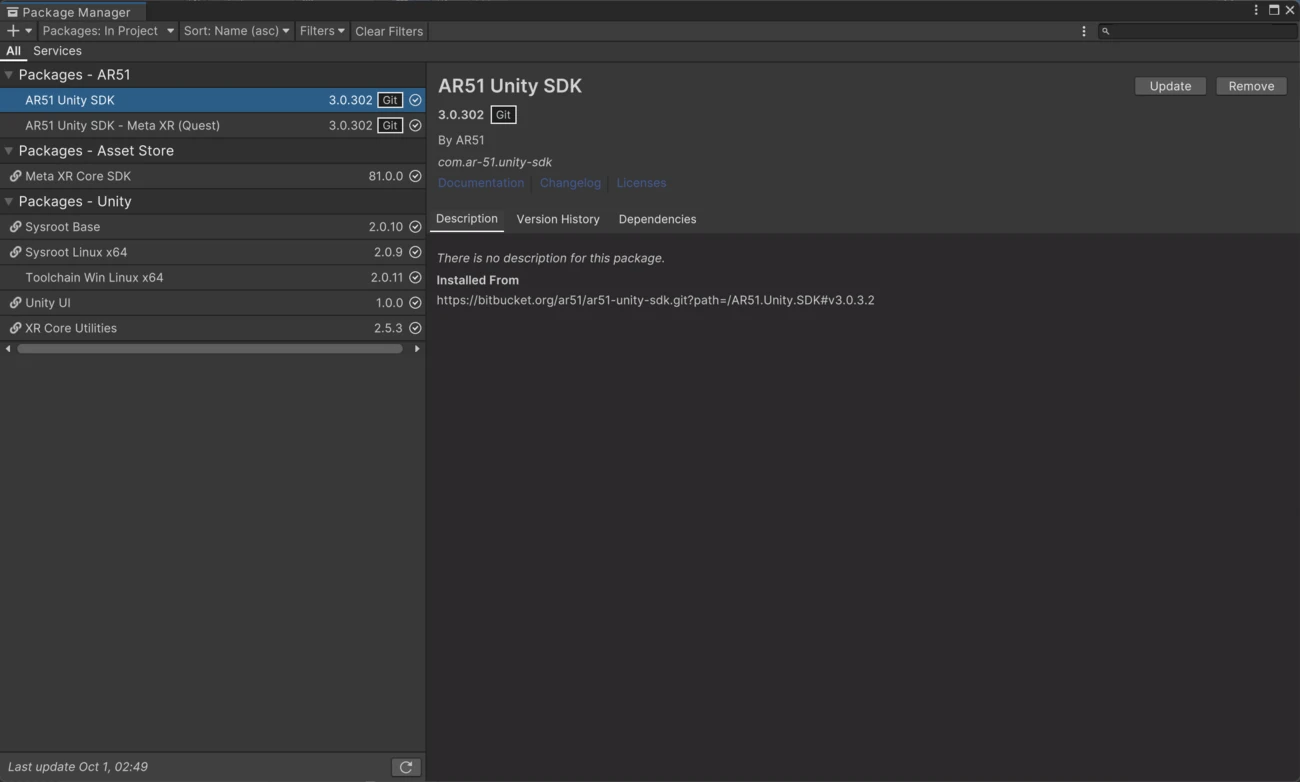Viewport: 1300px width, 782px height.
Task: Open the Sort: Name (asc) dropdown
Action: coord(237,31)
